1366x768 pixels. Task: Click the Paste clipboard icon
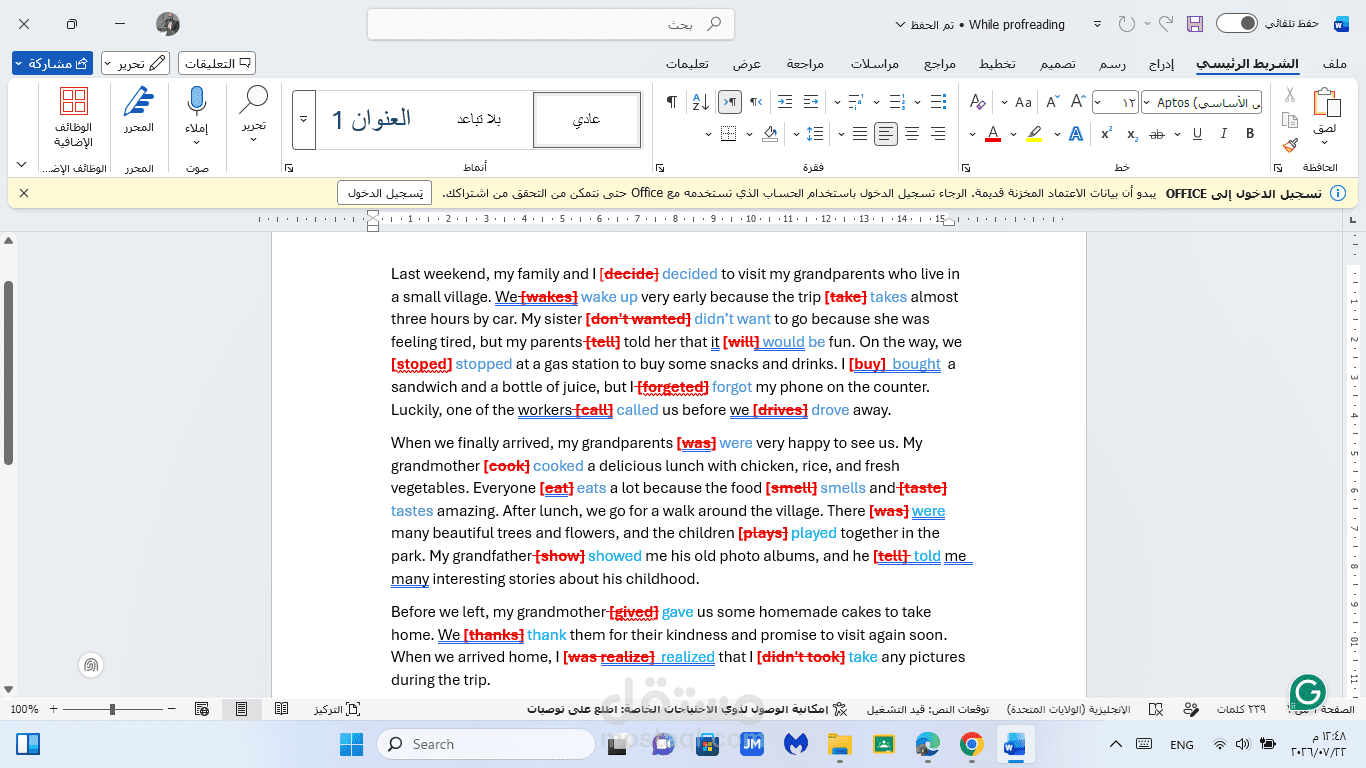point(1326,103)
